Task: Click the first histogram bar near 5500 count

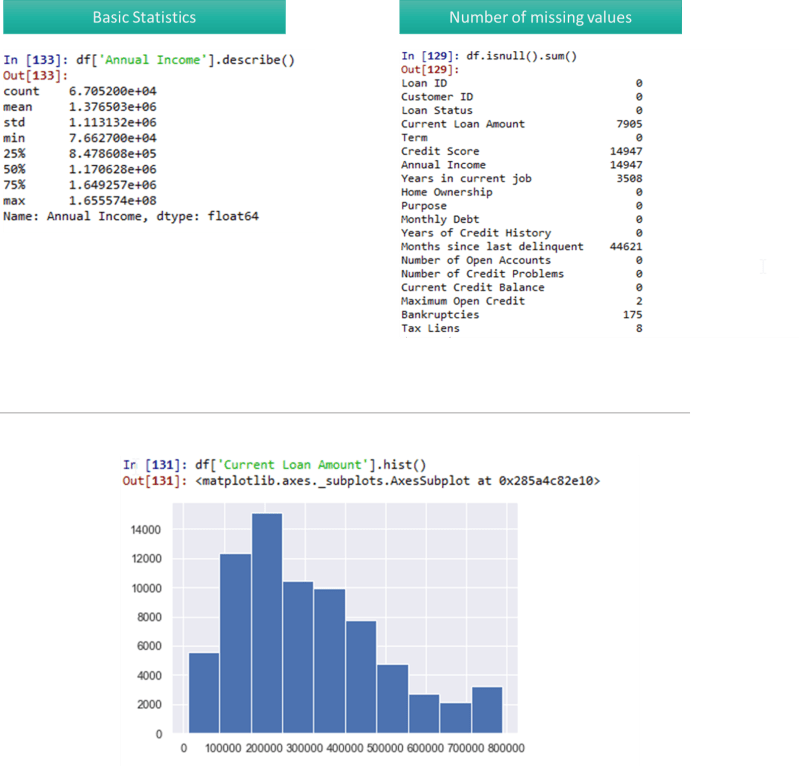Action: [204, 693]
